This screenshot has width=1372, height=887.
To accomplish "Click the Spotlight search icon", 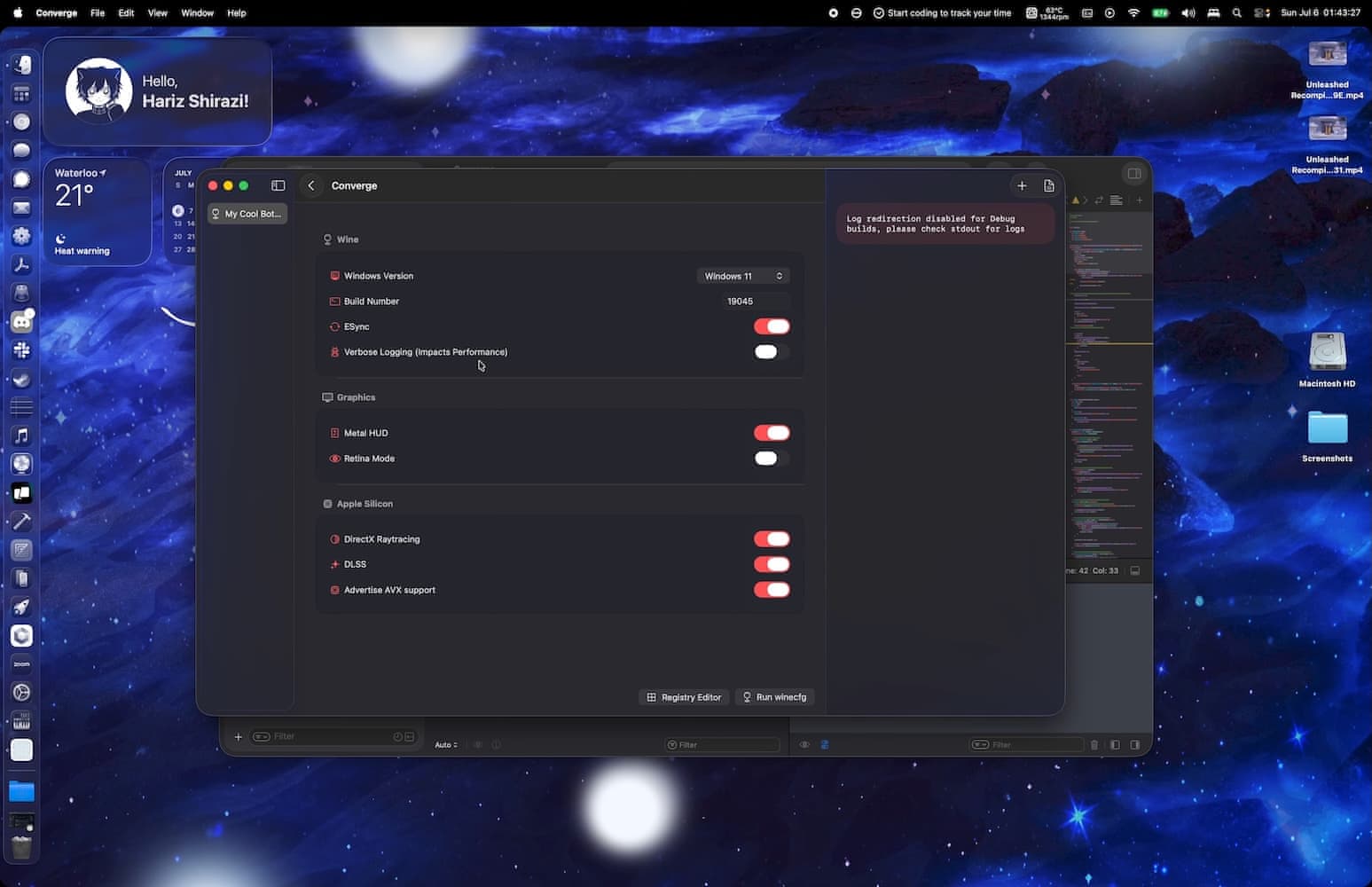I will coord(1236,13).
